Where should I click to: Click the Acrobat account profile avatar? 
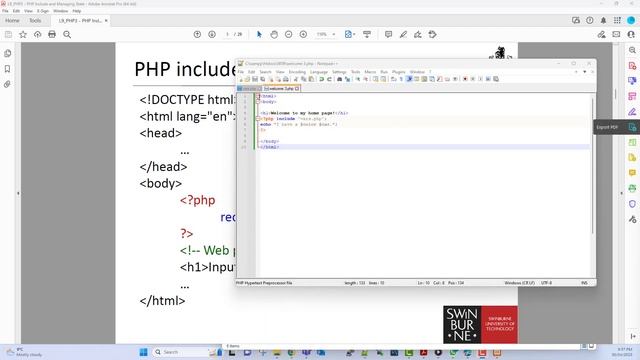click(631, 20)
